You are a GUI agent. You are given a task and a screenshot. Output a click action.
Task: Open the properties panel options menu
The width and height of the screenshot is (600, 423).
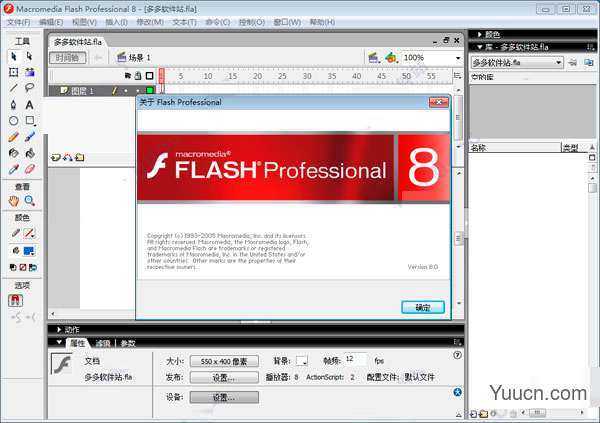(457, 341)
